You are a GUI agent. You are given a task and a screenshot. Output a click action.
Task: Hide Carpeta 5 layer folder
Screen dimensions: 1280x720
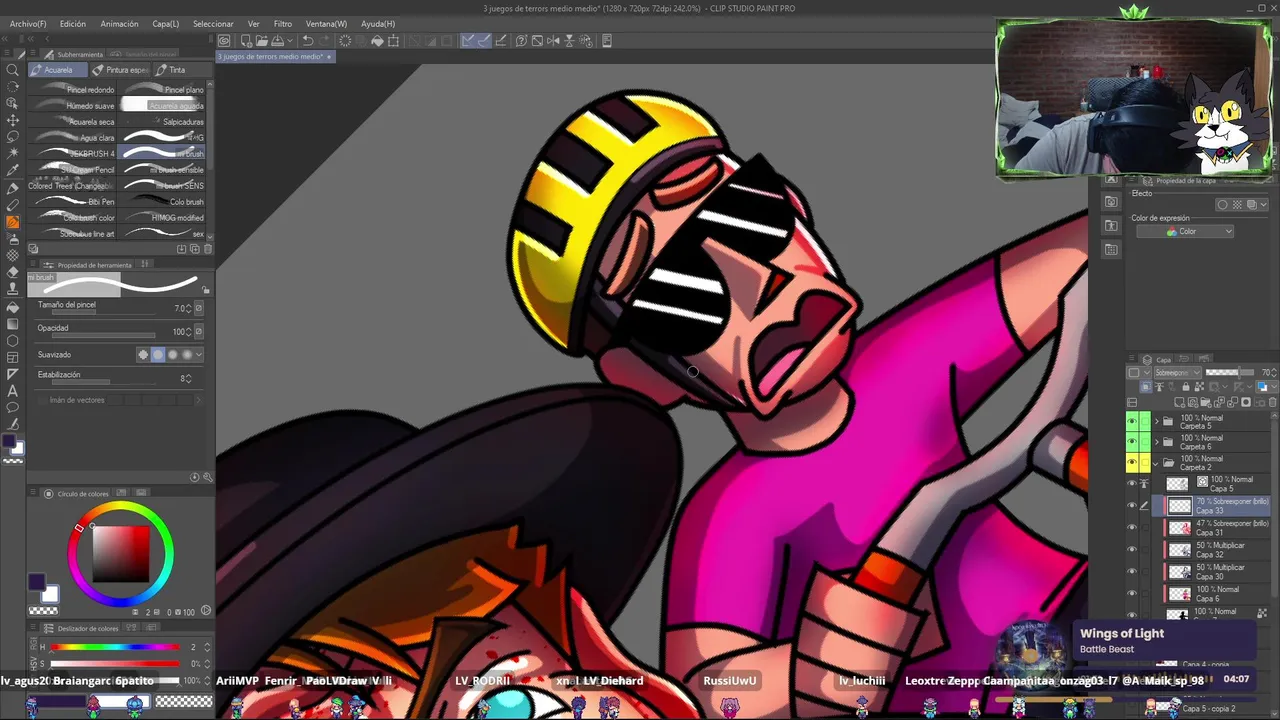[x=1132, y=421]
